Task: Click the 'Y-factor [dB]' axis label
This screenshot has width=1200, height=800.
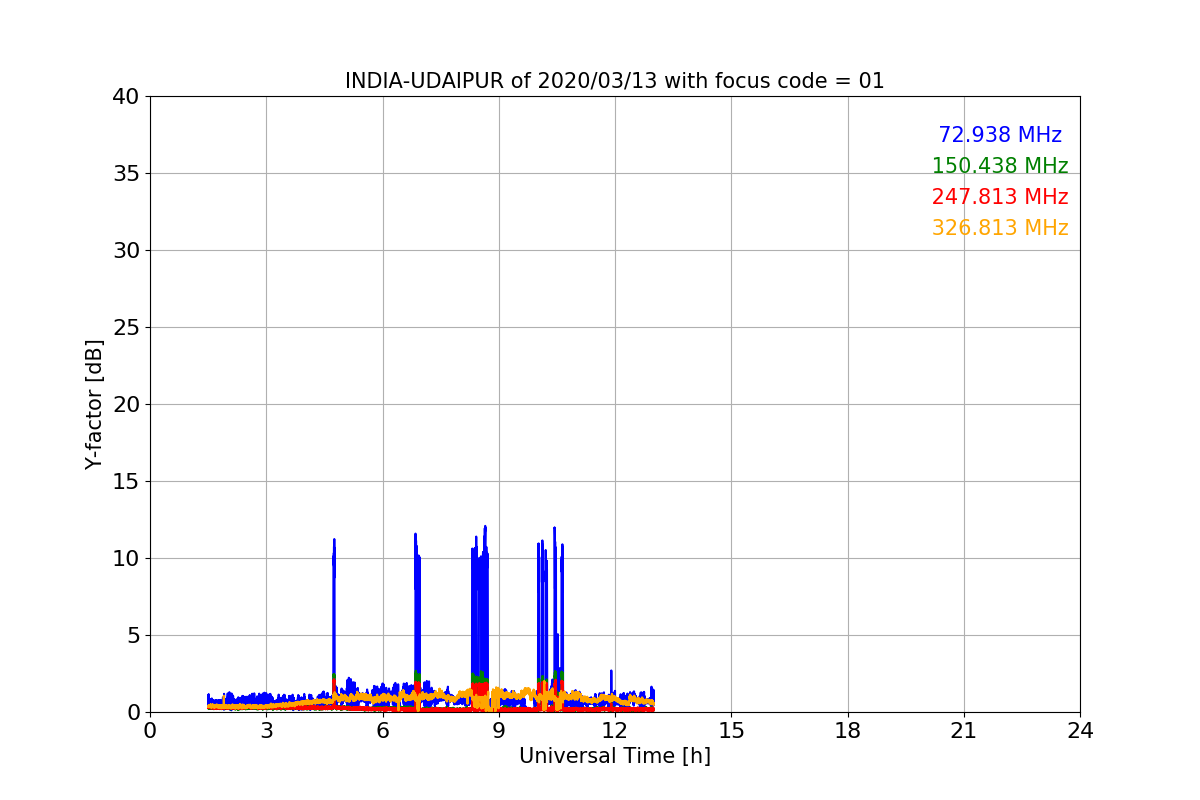Action: pos(94,404)
